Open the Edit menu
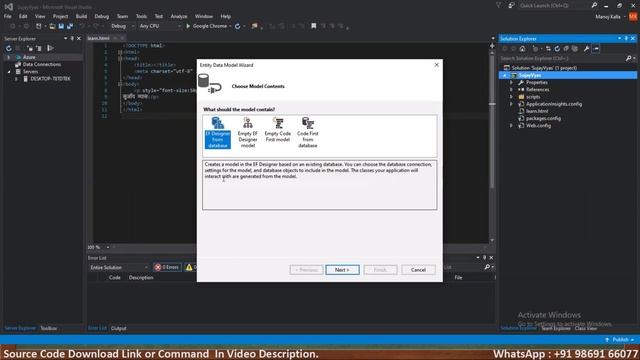640x360 pixels. [x=23, y=16]
